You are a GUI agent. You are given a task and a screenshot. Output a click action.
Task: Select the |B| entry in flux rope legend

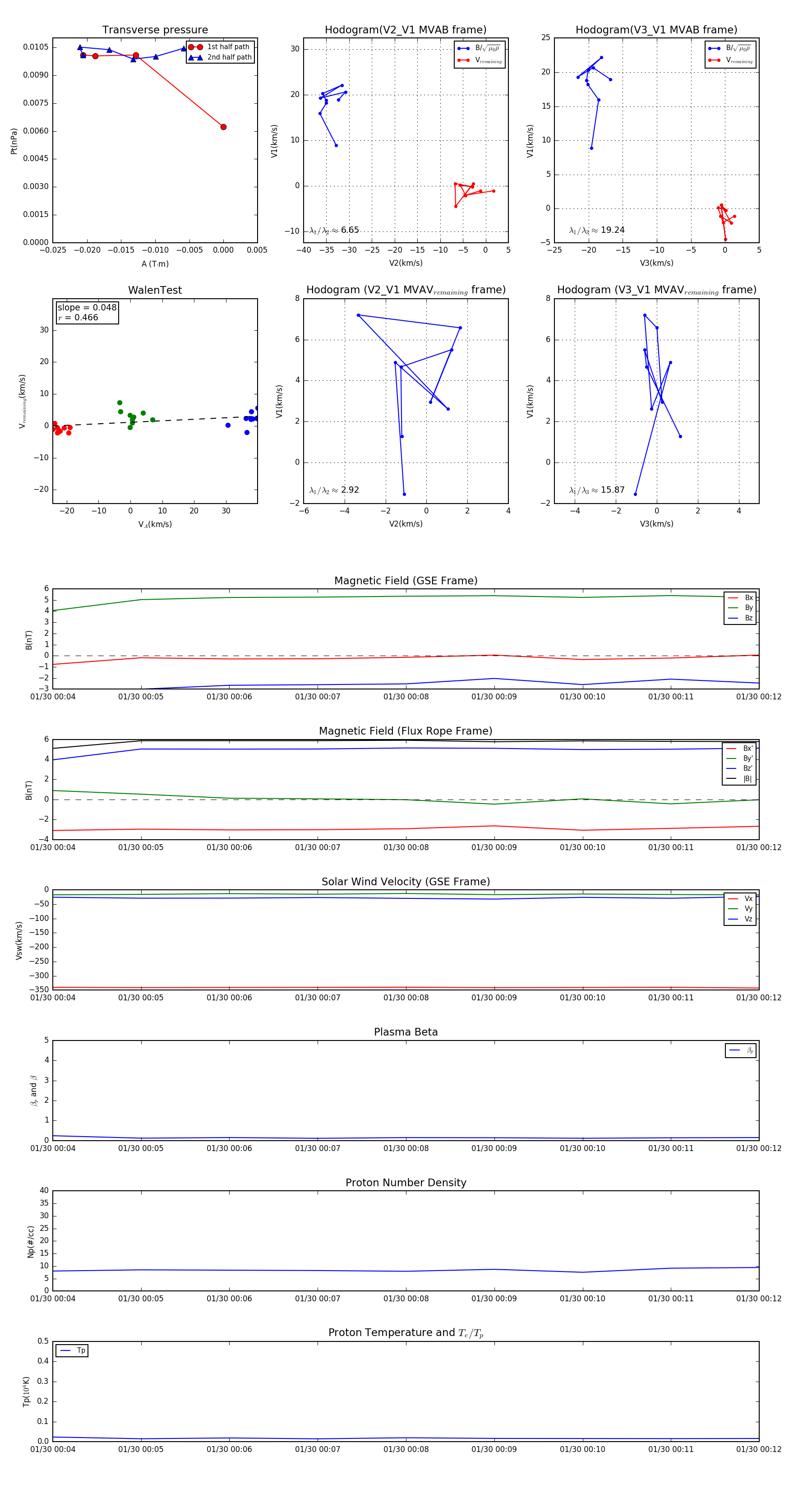coord(739,779)
